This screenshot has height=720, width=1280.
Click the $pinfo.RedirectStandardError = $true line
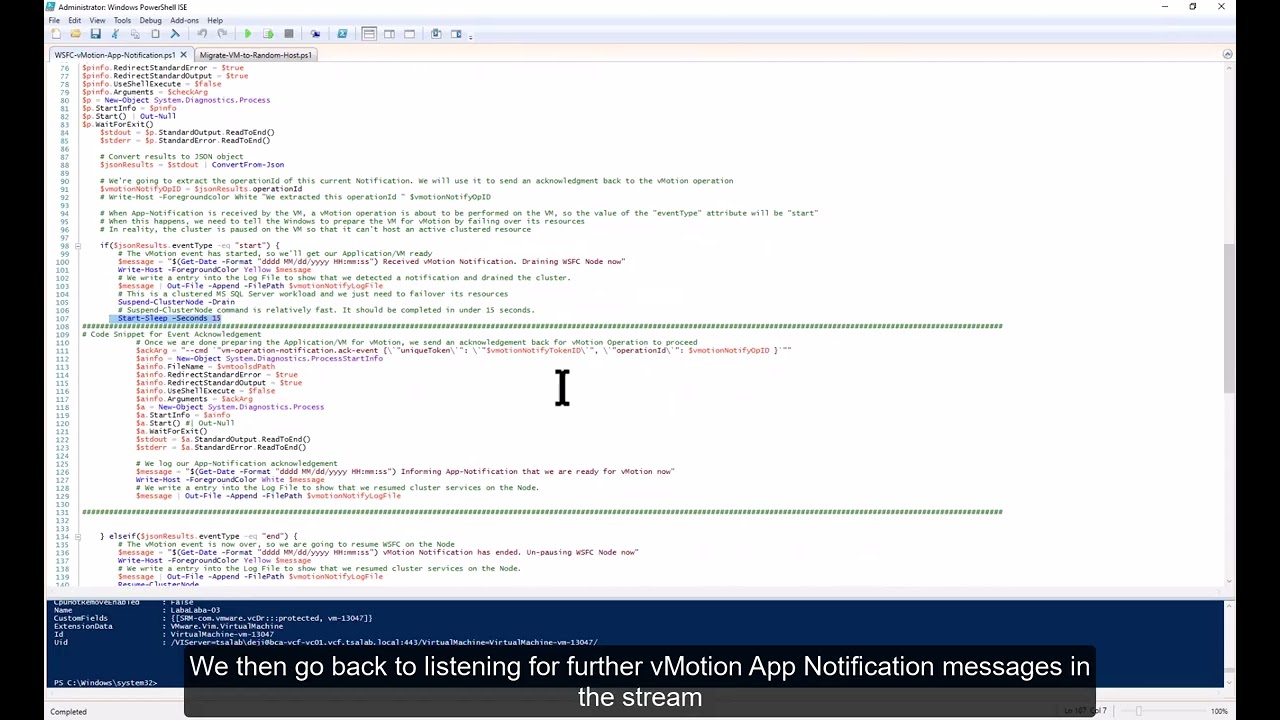[162, 68]
